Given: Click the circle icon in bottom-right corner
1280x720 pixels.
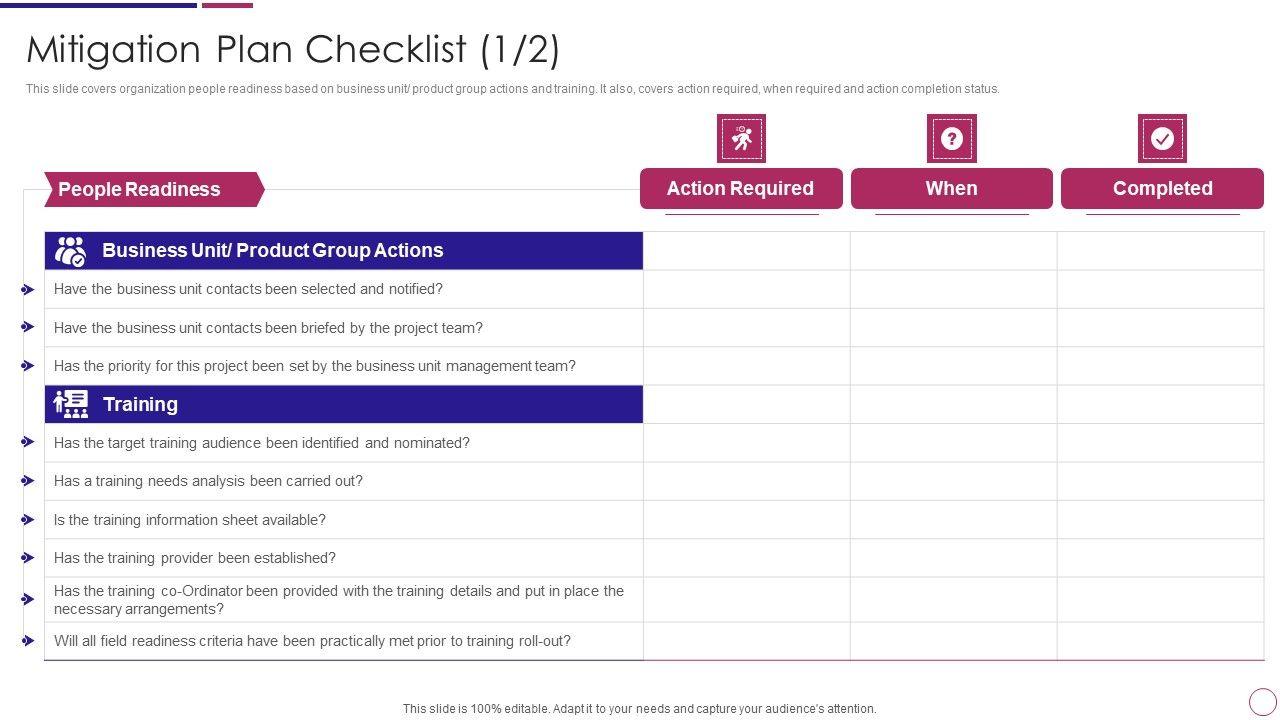Looking at the screenshot, I should point(1263,702).
